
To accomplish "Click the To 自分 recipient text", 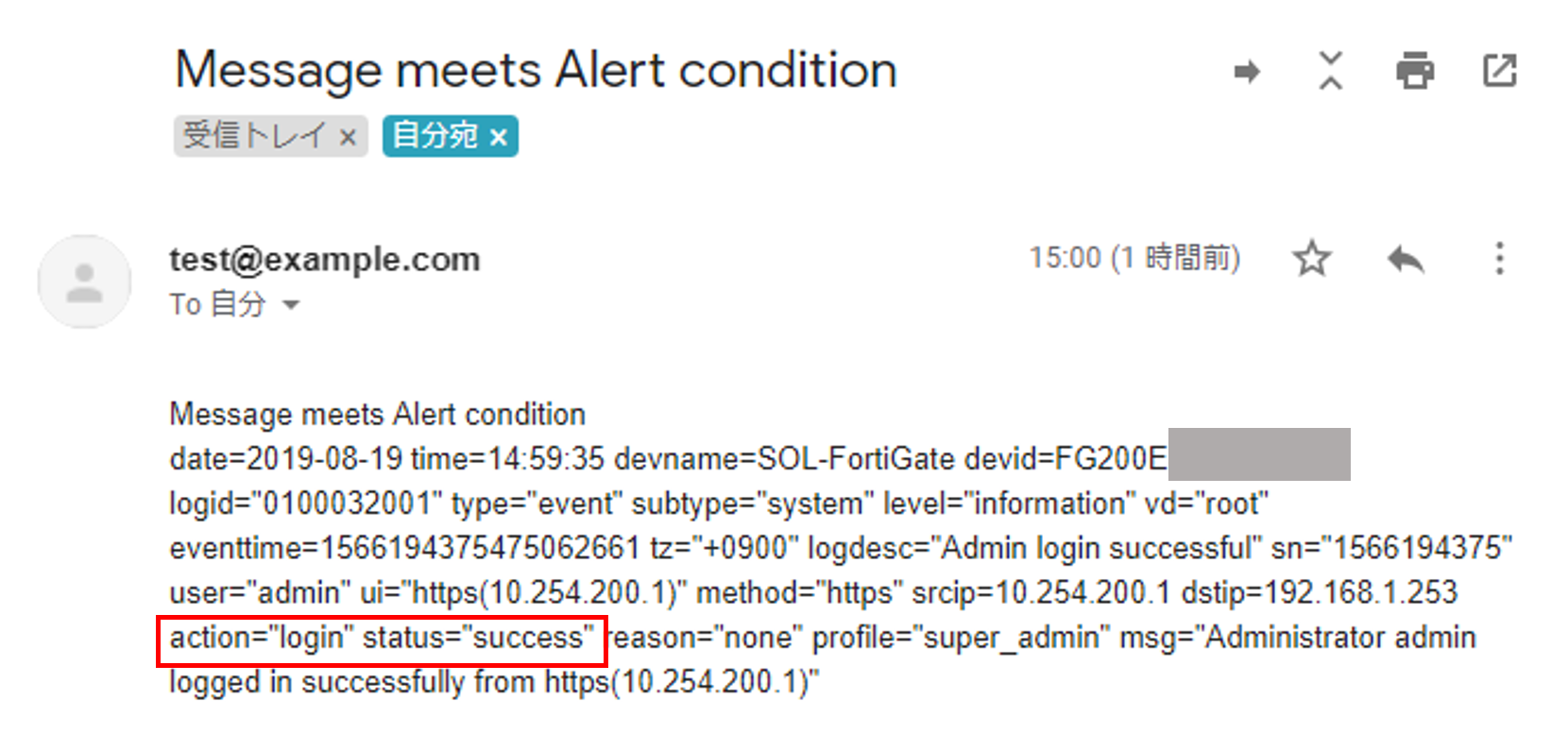I will click(217, 304).
